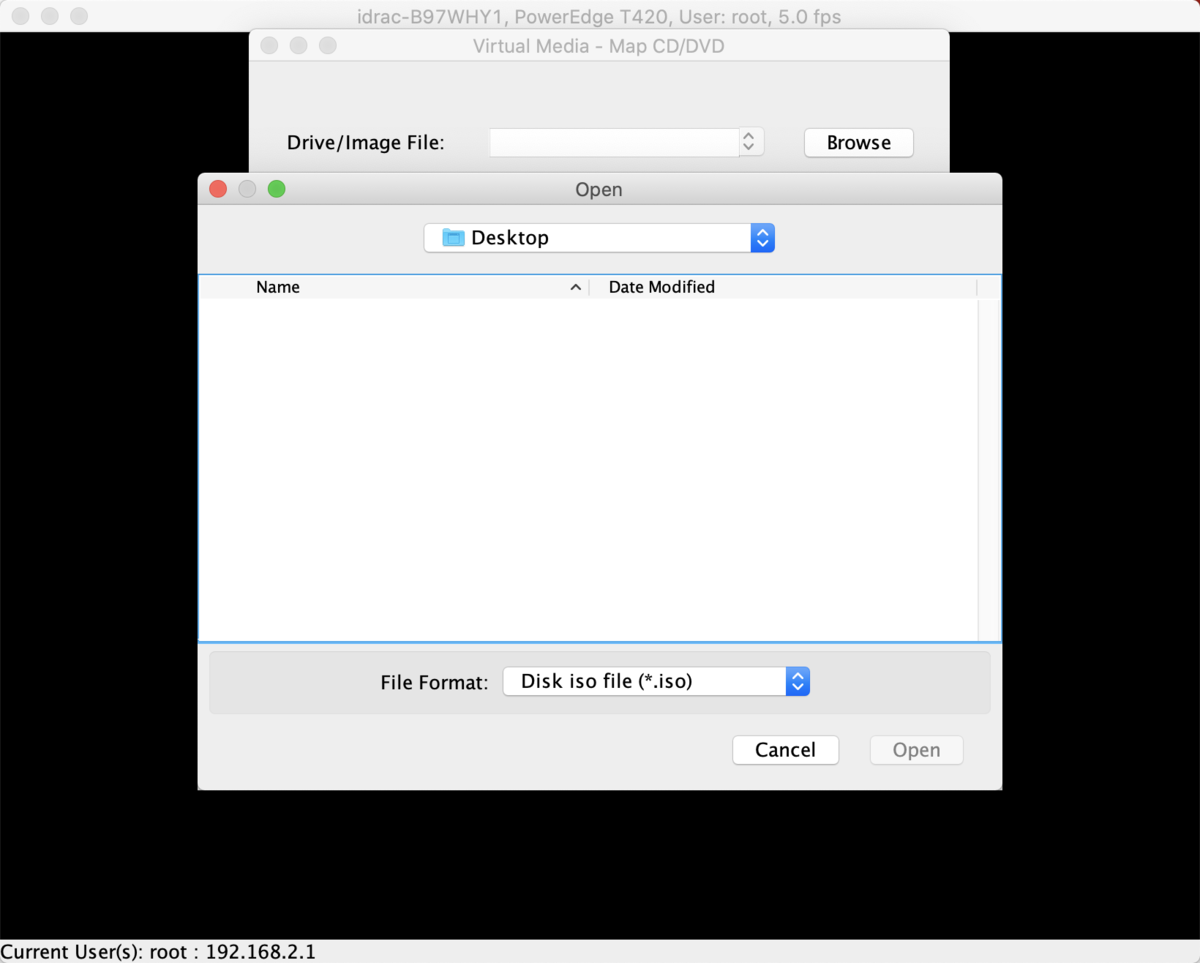Open the Desktop folder location dropdown
Image resolution: width=1200 pixels, height=963 pixels.
(599, 238)
